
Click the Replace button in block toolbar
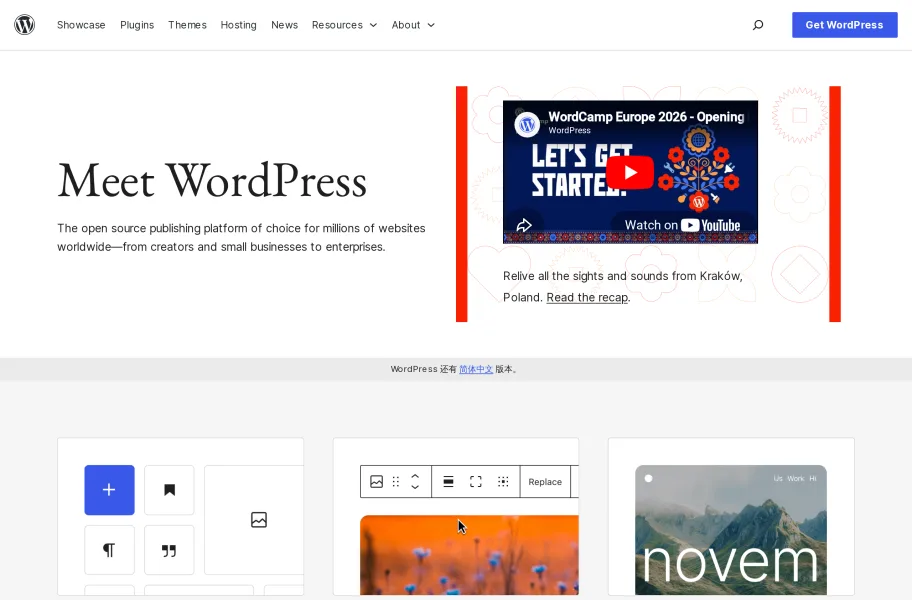coord(545,481)
